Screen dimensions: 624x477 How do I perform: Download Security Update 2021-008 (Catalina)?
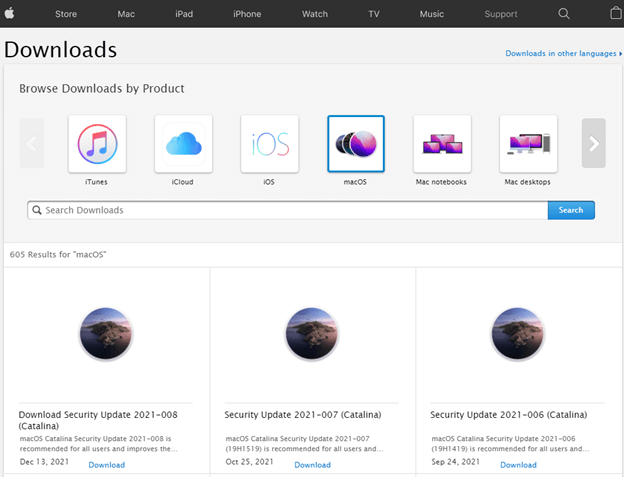pyautogui.click(x=106, y=465)
